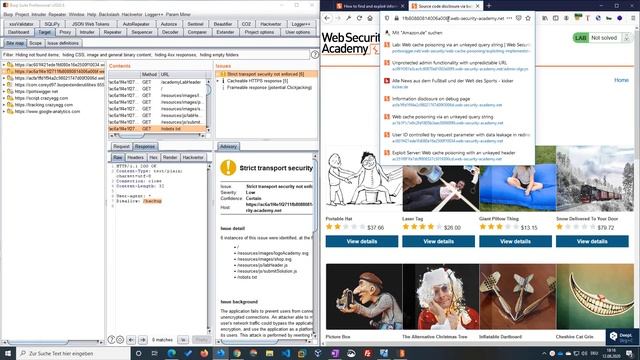Screen dimensions: 640x360
Task: Toggle the Firefox sidebar icon
Action: point(556,18)
